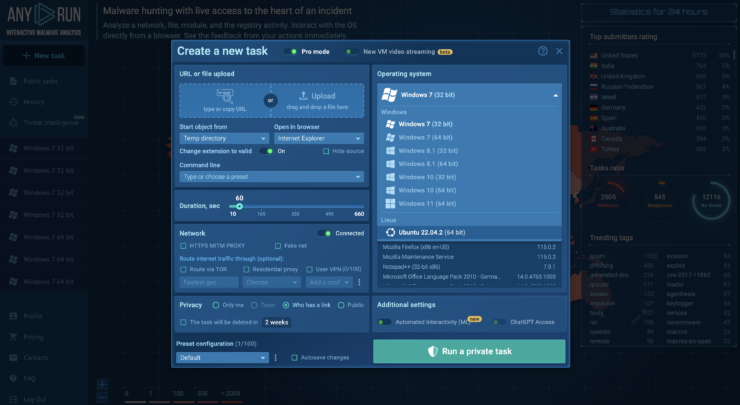Check User VPN option

310,269
